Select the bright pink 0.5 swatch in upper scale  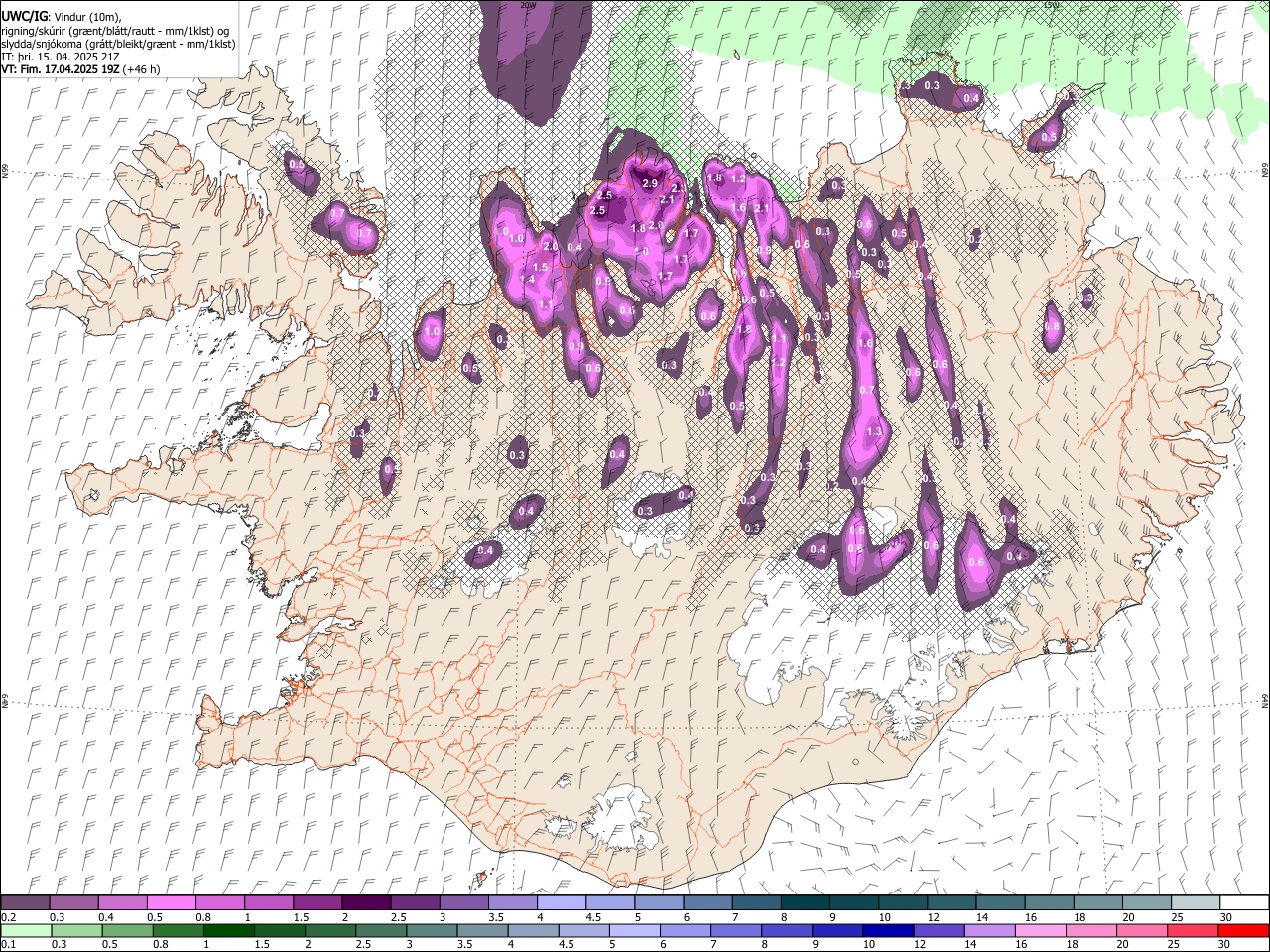click(171, 902)
